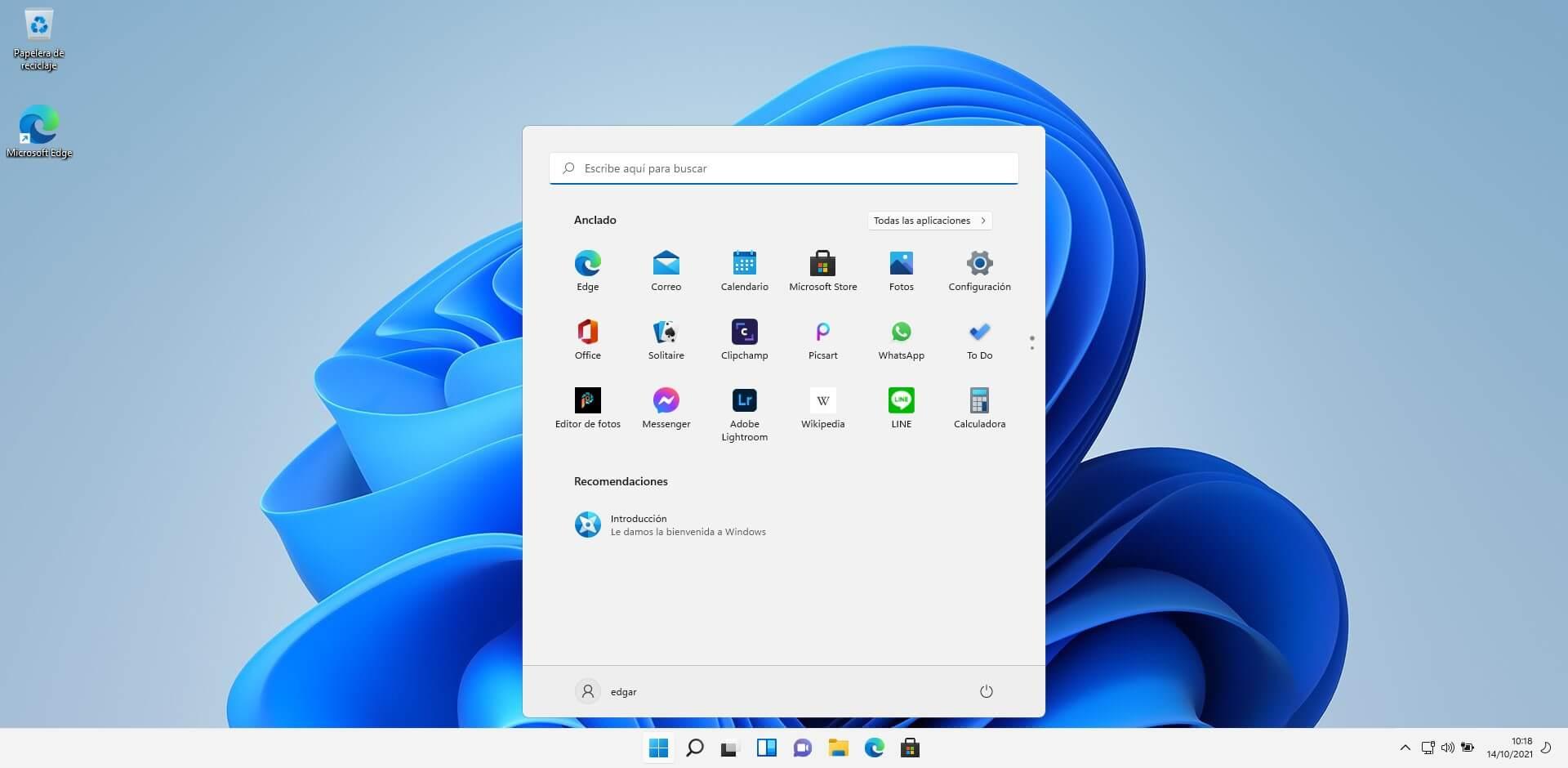Open Microsoft Store on taskbar
Image resolution: width=1568 pixels, height=768 pixels.
[x=910, y=748]
